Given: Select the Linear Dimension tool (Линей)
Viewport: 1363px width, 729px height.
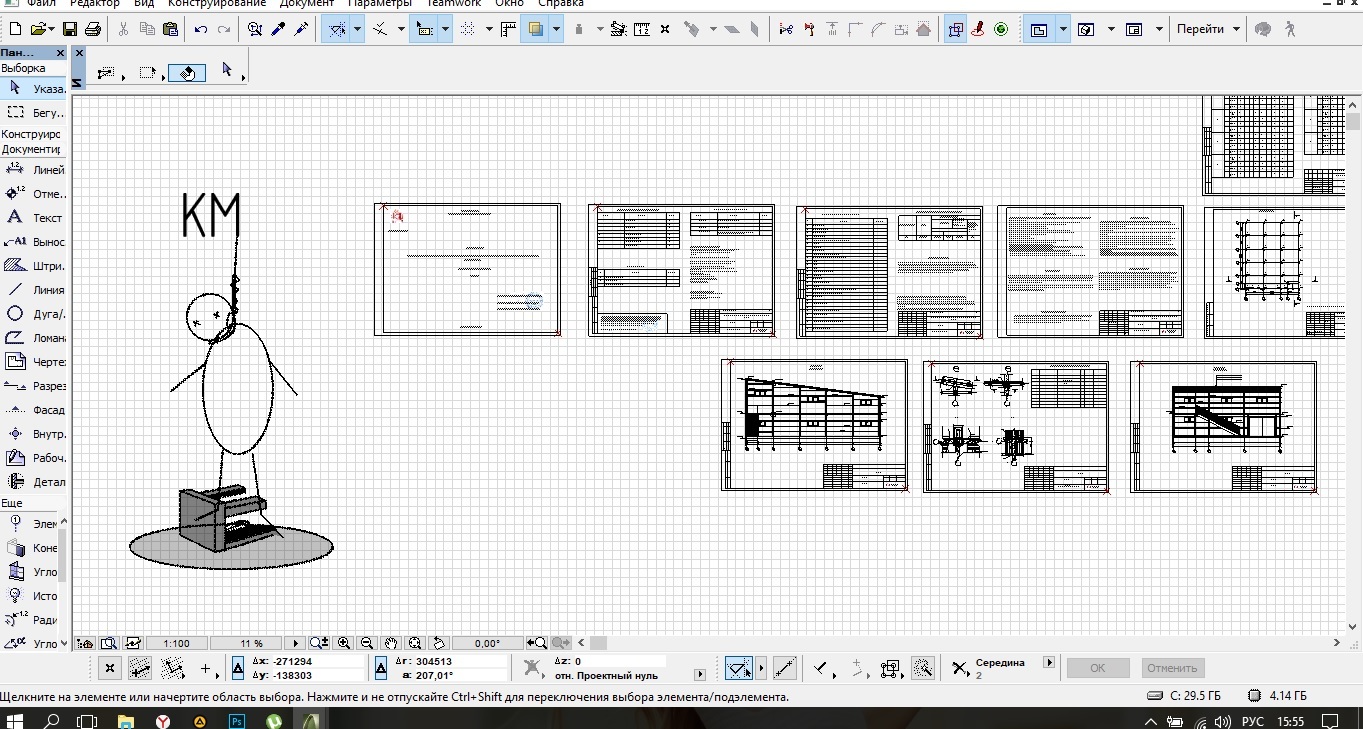Looking at the screenshot, I should tap(33, 170).
